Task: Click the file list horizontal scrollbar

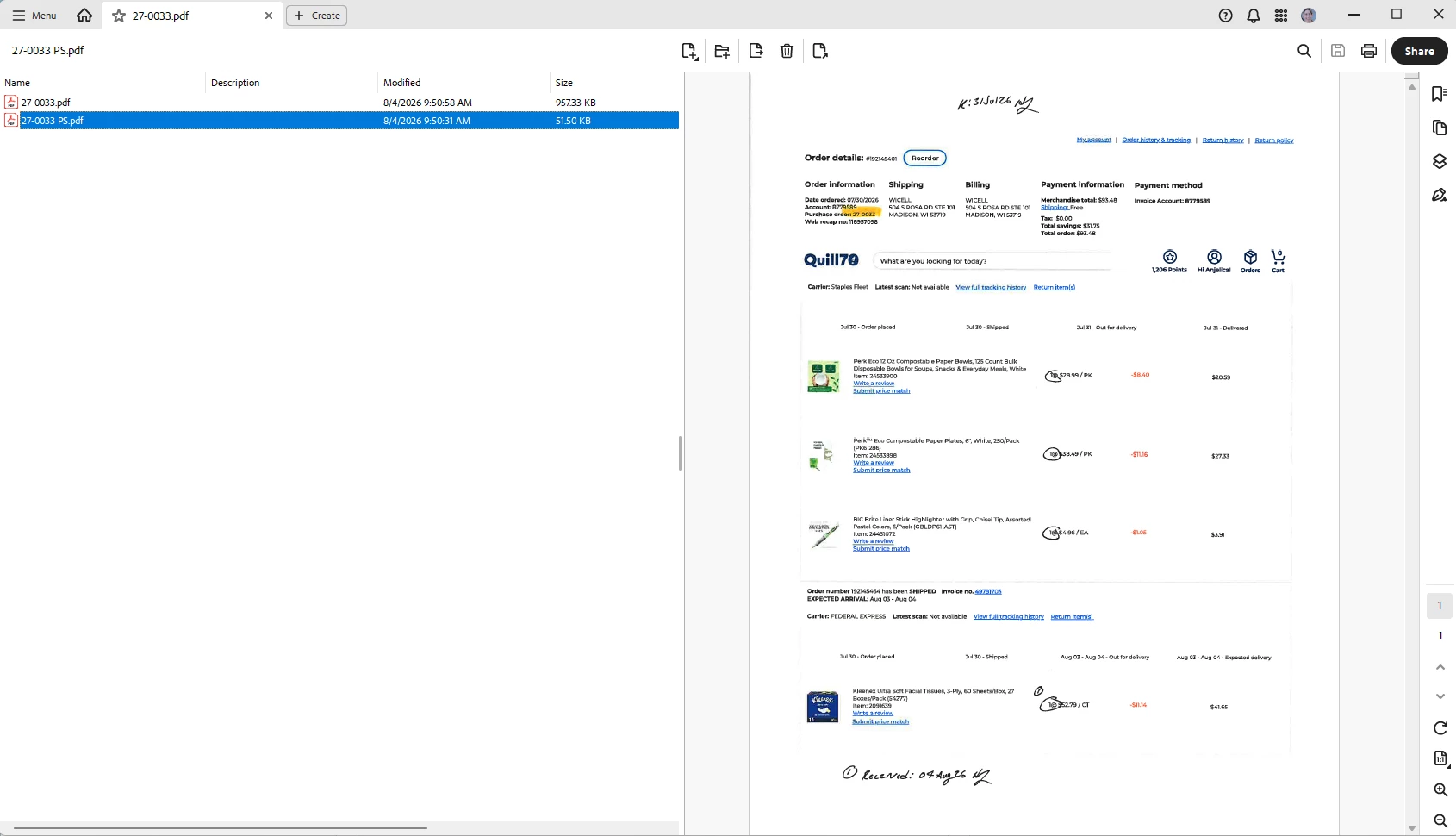Action: [221, 828]
